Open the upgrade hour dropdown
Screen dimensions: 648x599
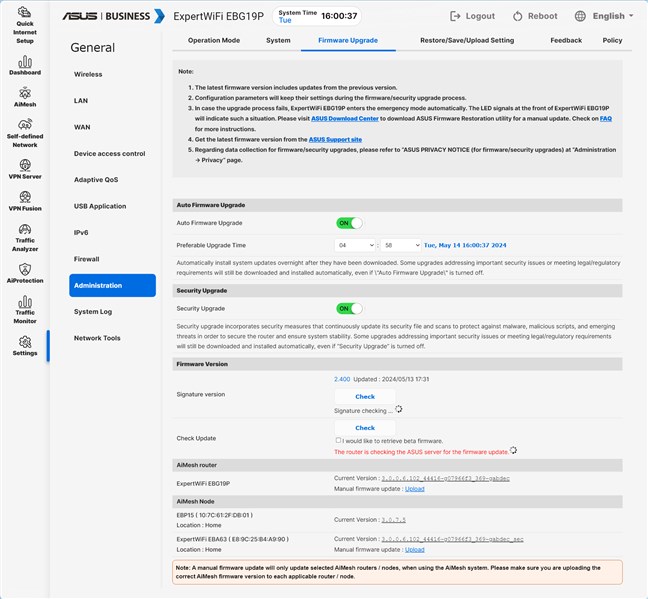click(x=355, y=246)
